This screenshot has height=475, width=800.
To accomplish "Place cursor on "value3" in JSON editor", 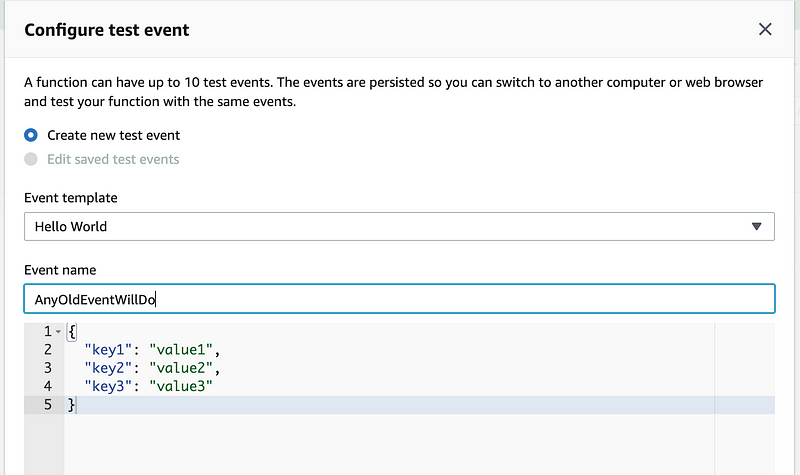I will [x=181, y=386].
